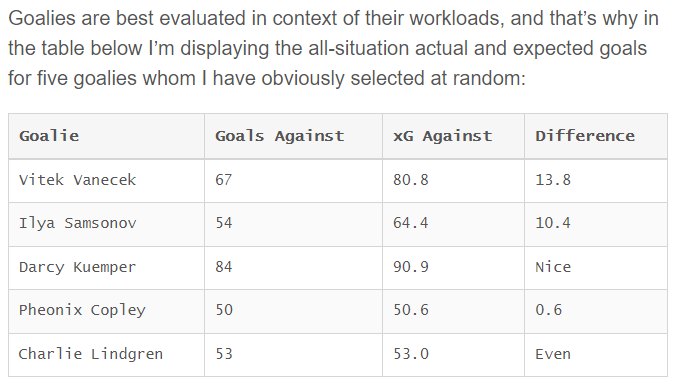The width and height of the screenshot is (674, 385).
Task: Select the Pheonix Copley name cell
Action: click(x=107, y=311)
